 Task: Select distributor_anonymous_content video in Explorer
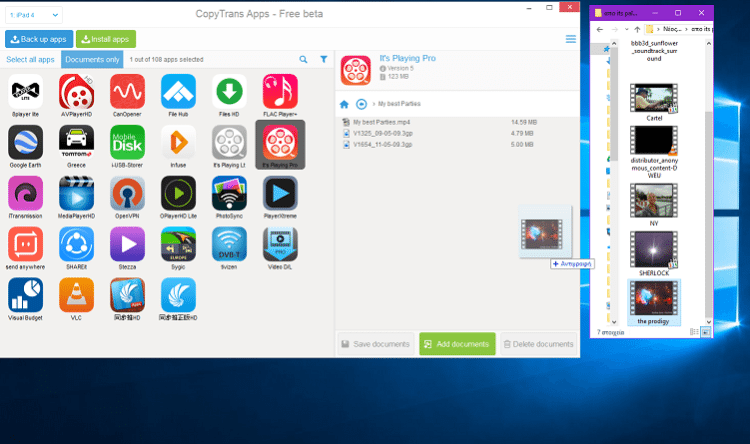(654, 152)
